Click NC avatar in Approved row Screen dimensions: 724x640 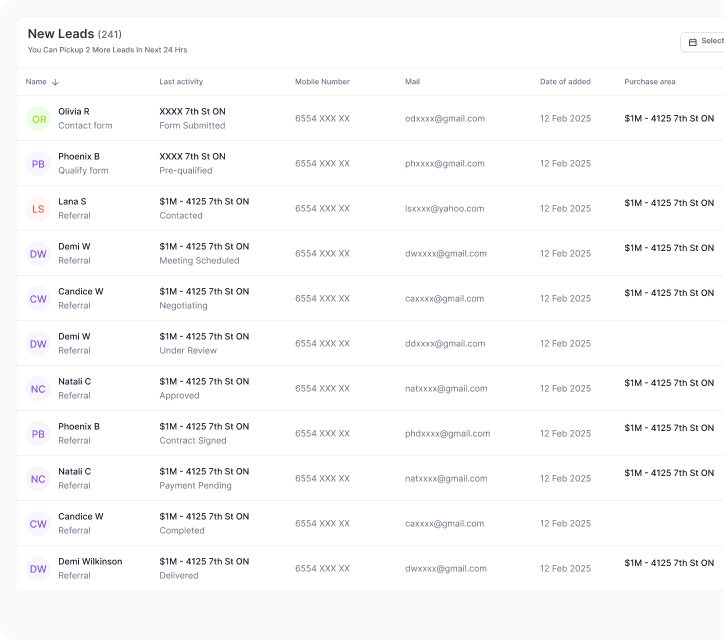pos(38,389)
